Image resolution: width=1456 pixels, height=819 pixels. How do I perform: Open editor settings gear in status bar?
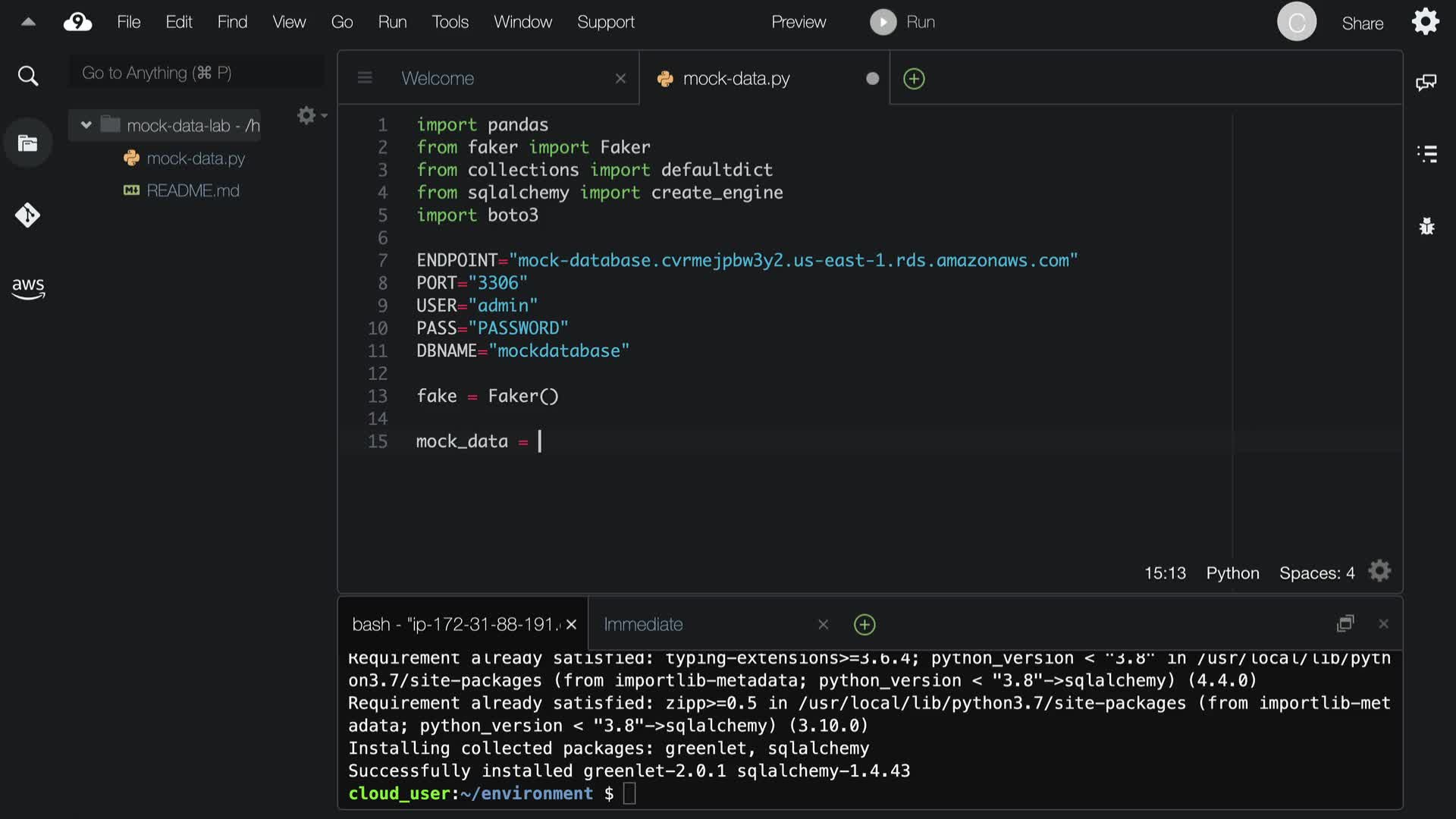[1379, 571]
